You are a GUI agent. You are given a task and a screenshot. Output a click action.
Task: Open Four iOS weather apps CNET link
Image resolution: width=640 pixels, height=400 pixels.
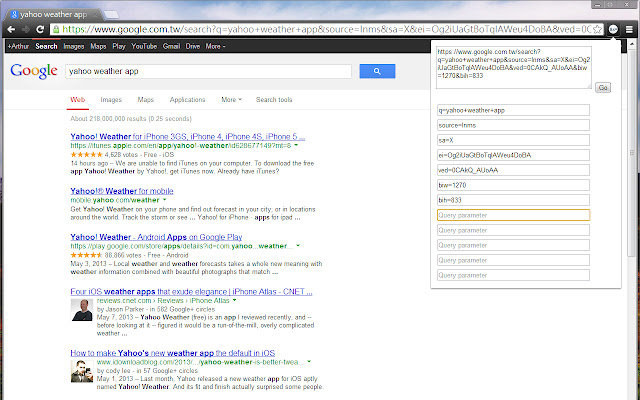click(x=191, y=292)
